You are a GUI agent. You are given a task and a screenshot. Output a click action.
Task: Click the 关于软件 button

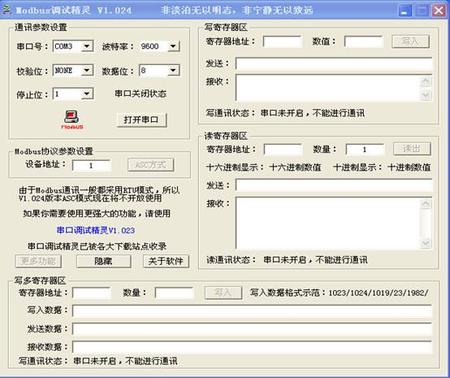coord(166,261)
